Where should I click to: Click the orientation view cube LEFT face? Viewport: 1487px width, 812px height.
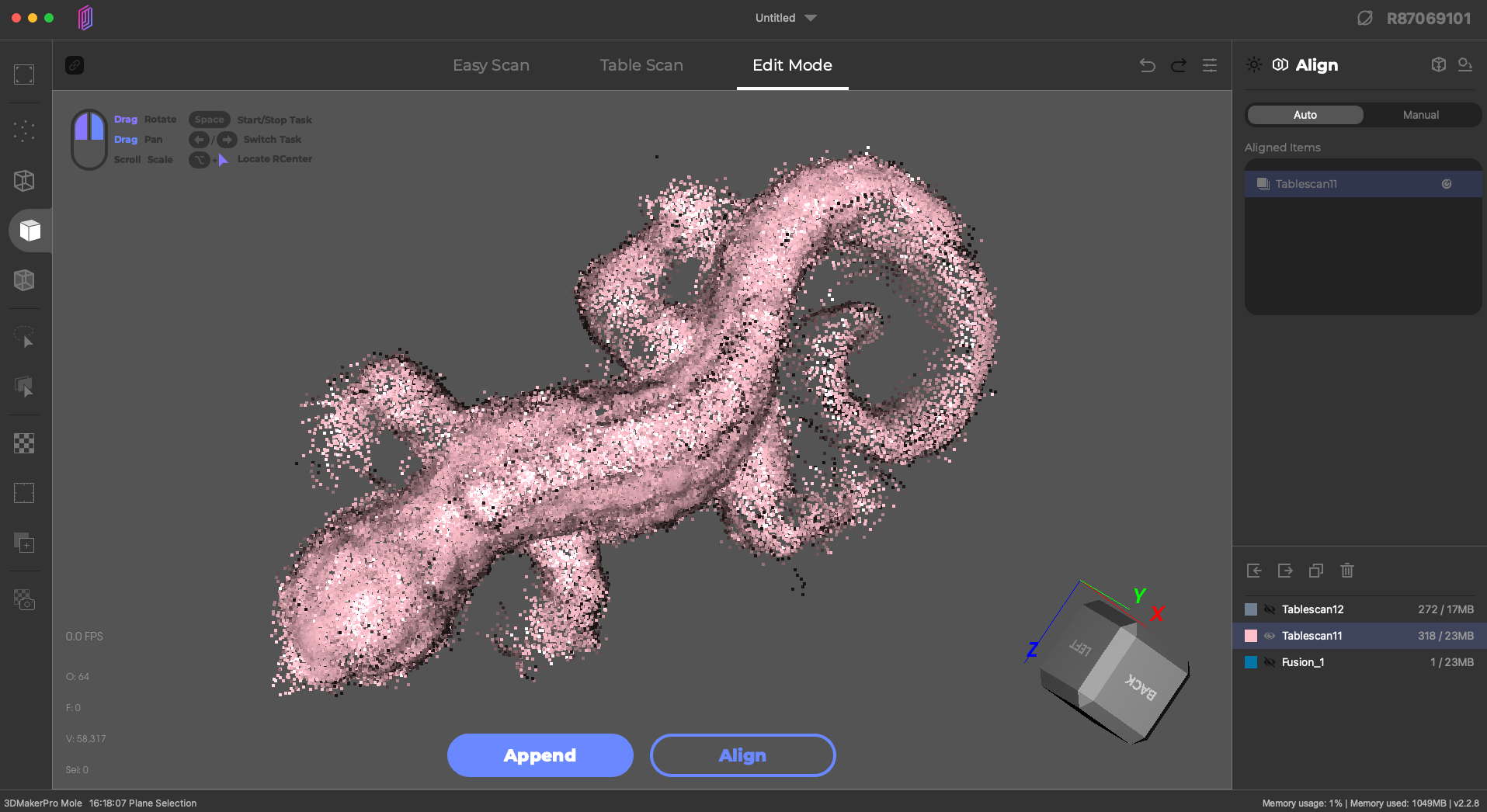click(x=1080, y=646)
